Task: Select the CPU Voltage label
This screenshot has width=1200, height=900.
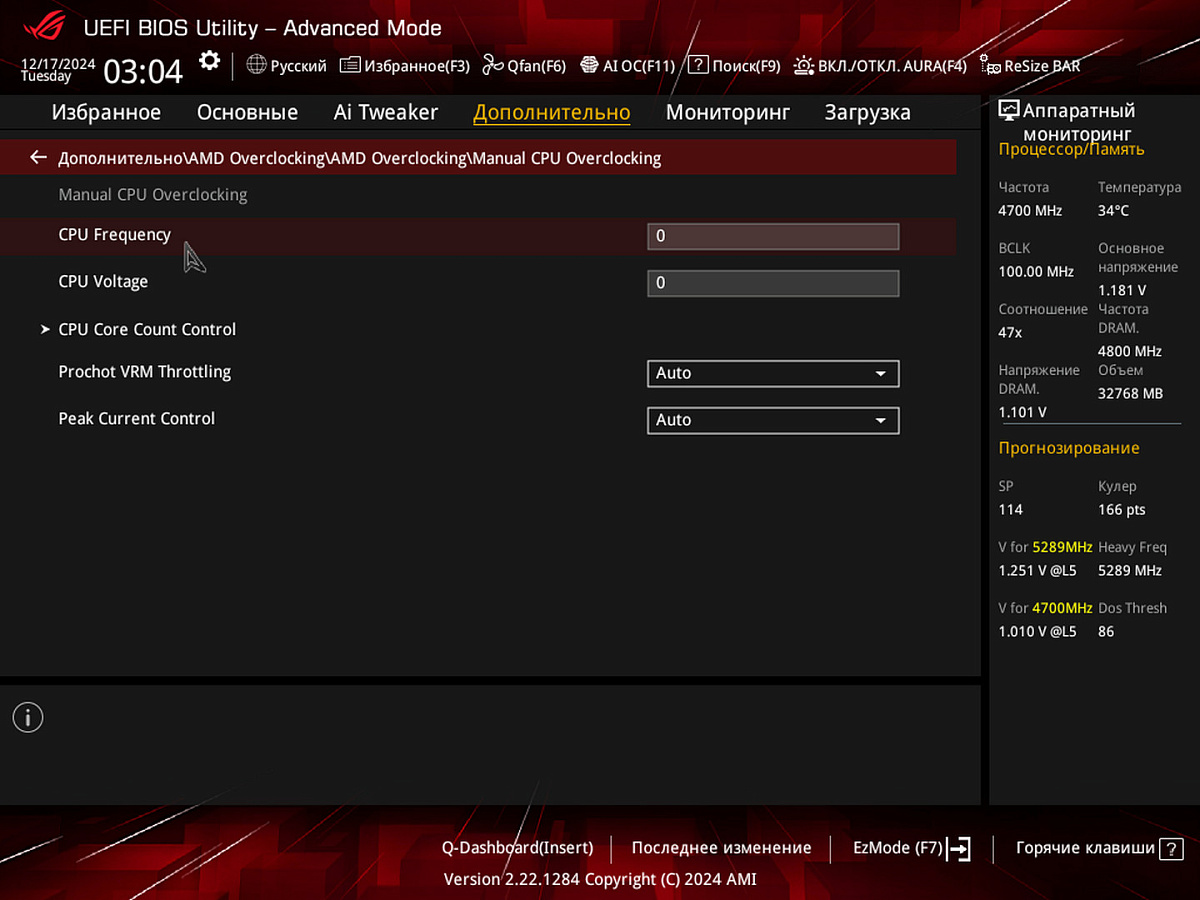Action: pyautogui.click(x=103, y=282)
